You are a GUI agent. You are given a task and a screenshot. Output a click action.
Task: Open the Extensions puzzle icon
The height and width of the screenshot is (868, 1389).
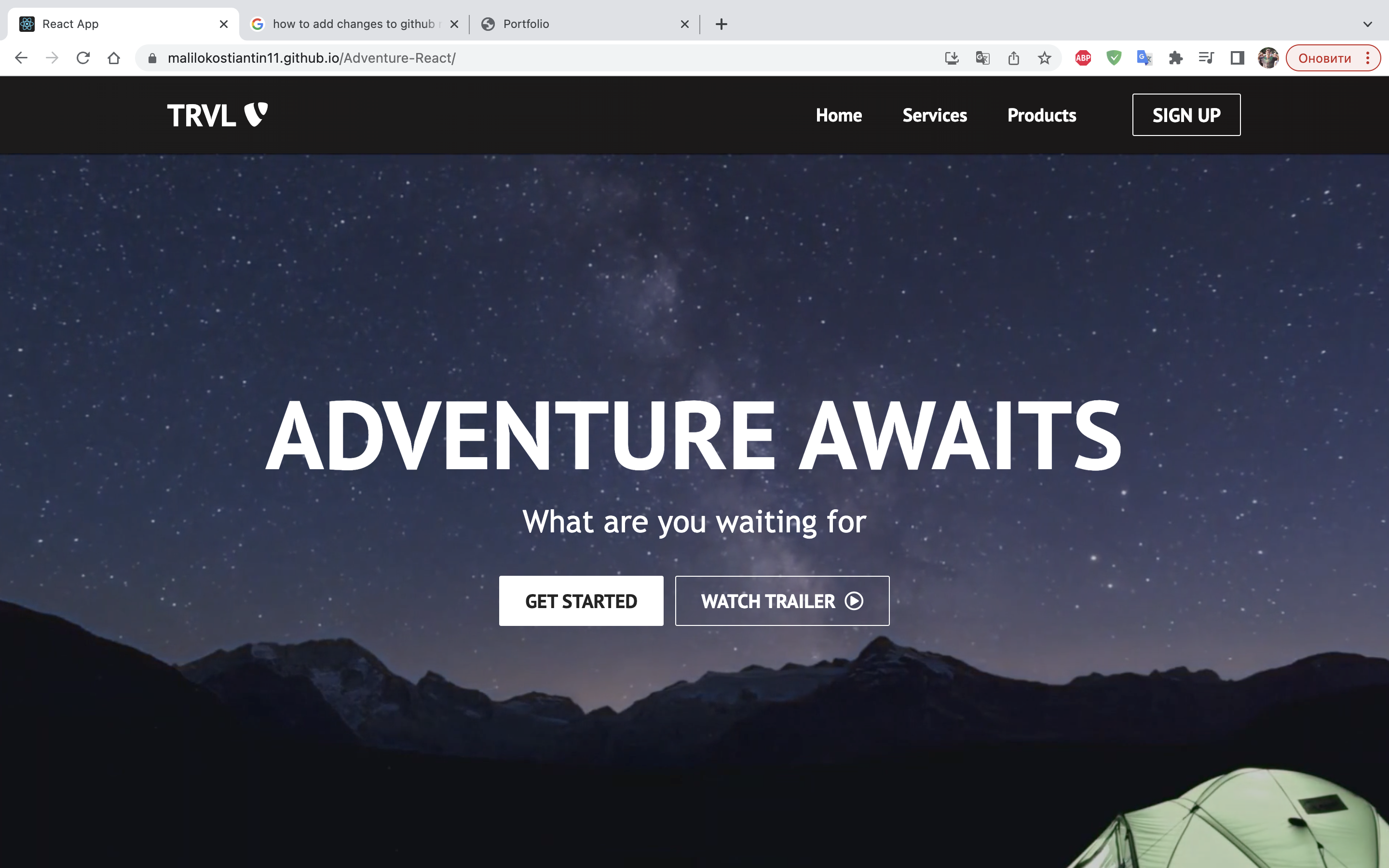[x=1175, y=58]
